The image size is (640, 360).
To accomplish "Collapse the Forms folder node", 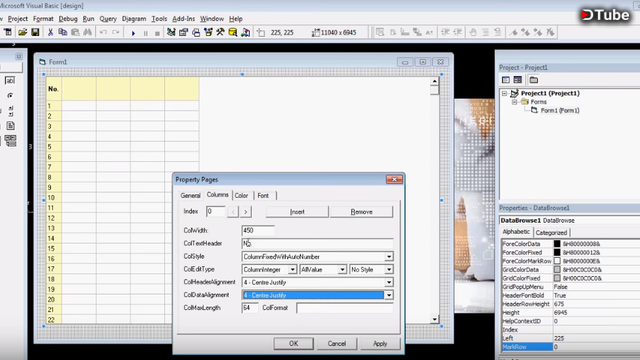I will 514,102.
